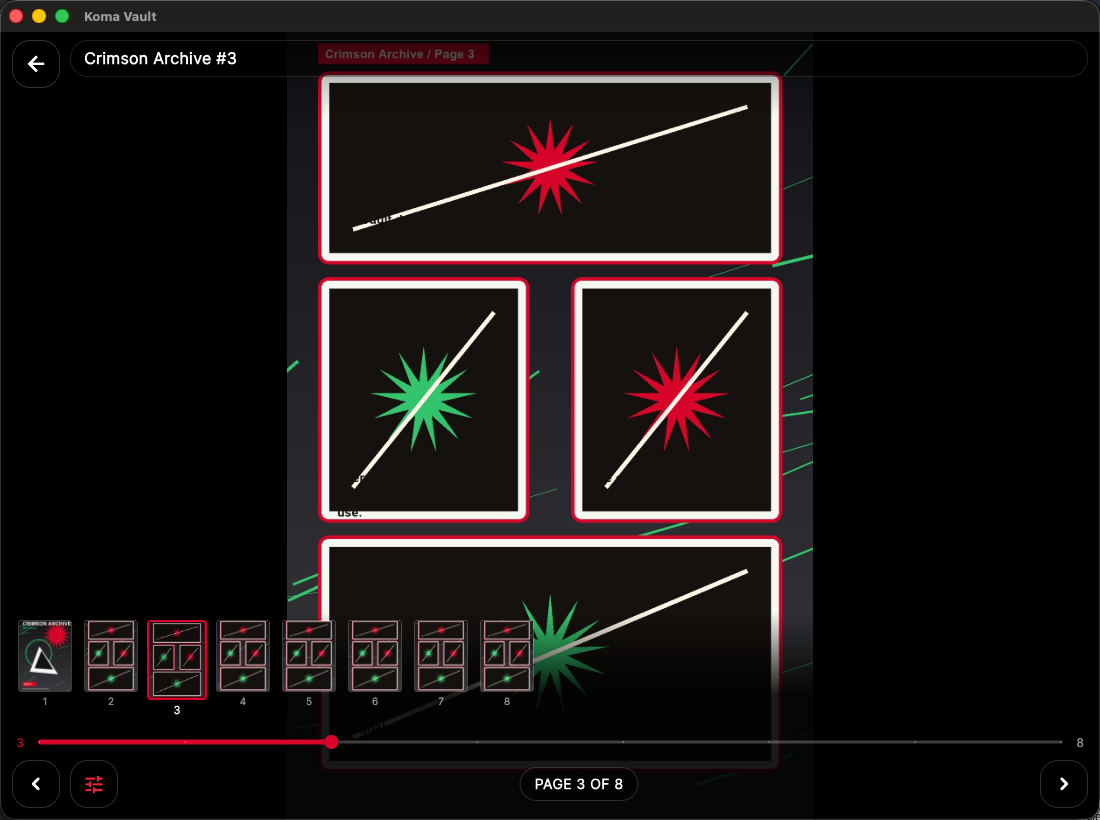Open the Page 3 of 8 indicator

(x=579, y=784)
